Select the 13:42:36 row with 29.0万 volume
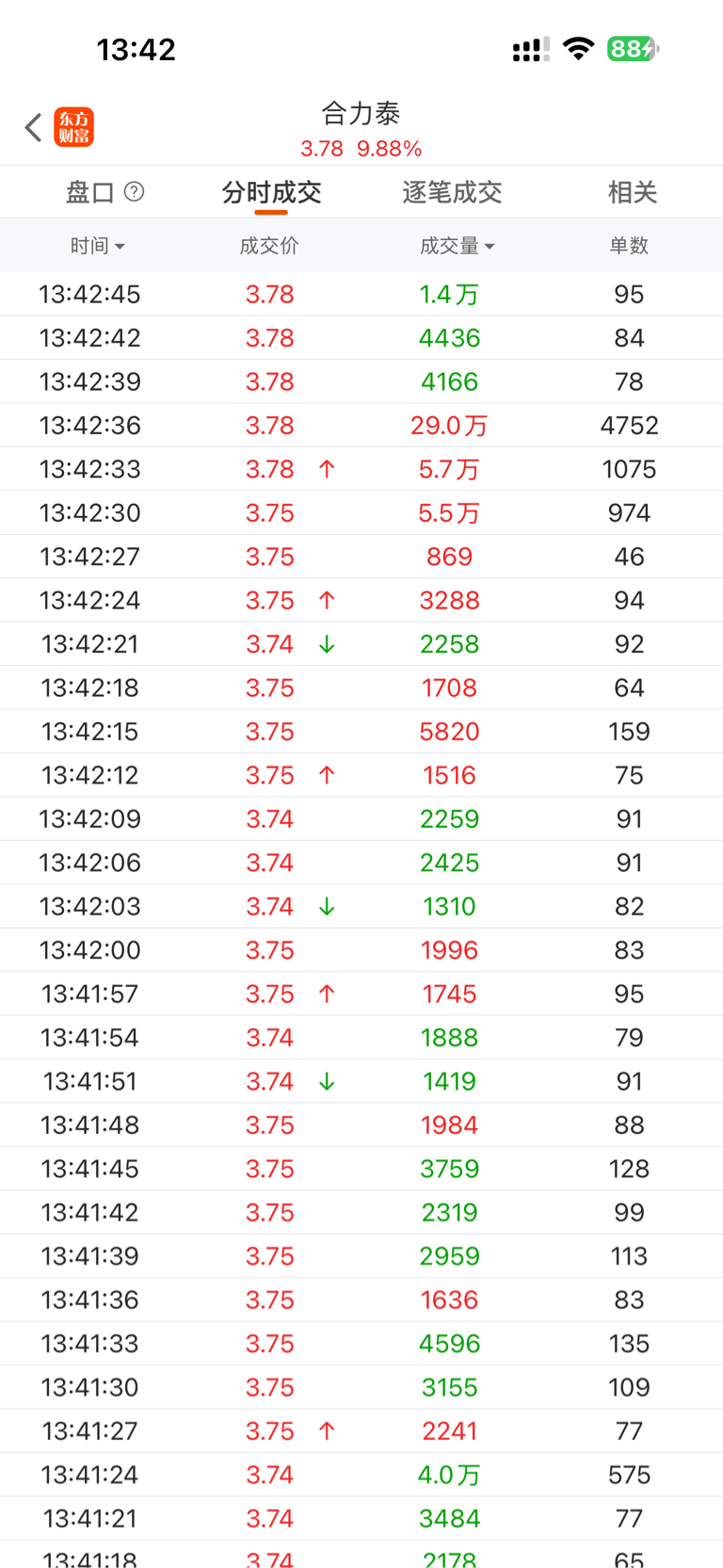This screenshot has height=1568, width=723. (361, 426)
